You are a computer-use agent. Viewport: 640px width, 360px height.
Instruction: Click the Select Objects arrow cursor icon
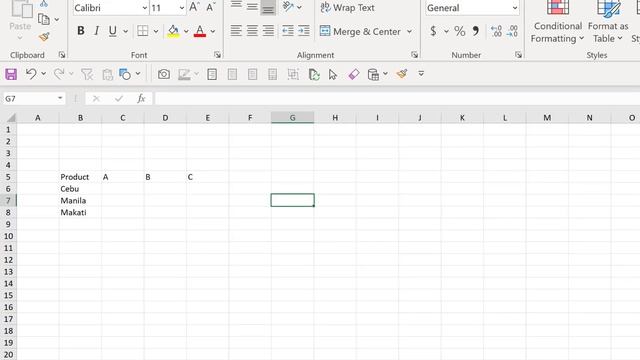pos(333,74)
